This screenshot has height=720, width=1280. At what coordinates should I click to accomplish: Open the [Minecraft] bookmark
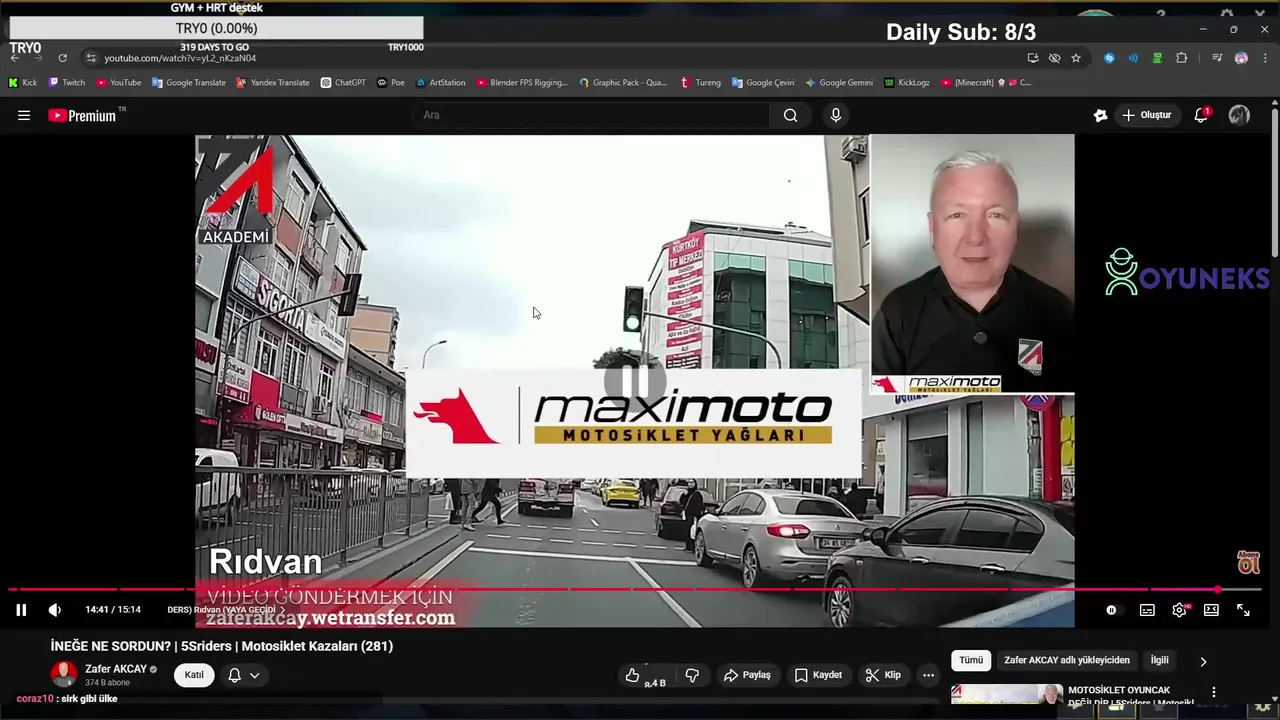click(986, 83)
